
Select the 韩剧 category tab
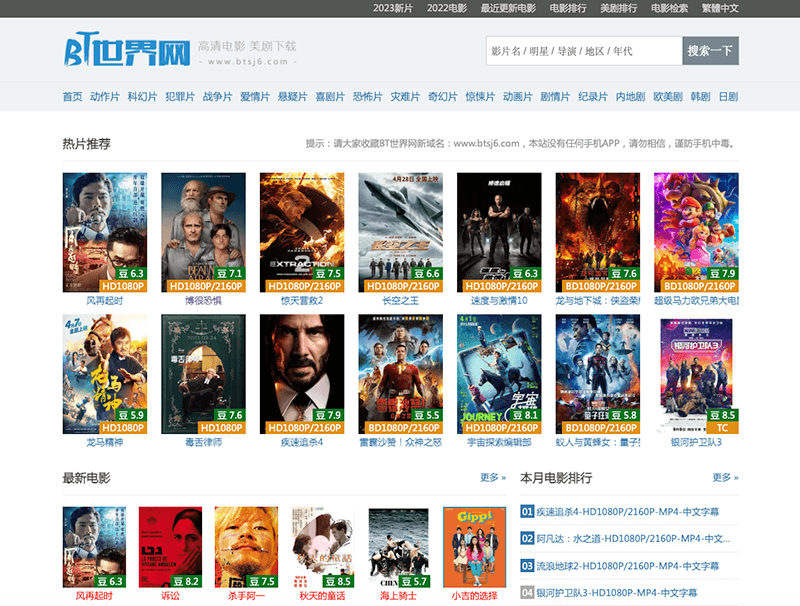pyautogui.click(x=701, y=96)
